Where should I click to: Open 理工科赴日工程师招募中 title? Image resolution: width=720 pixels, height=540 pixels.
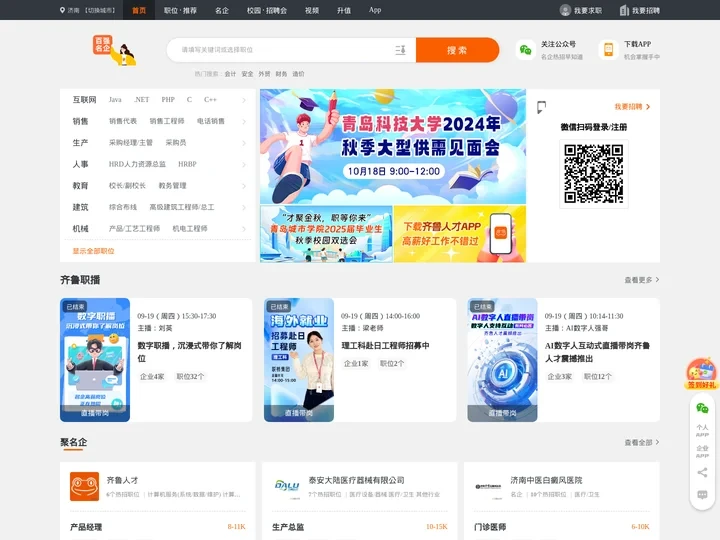click(x=385, y=346)
